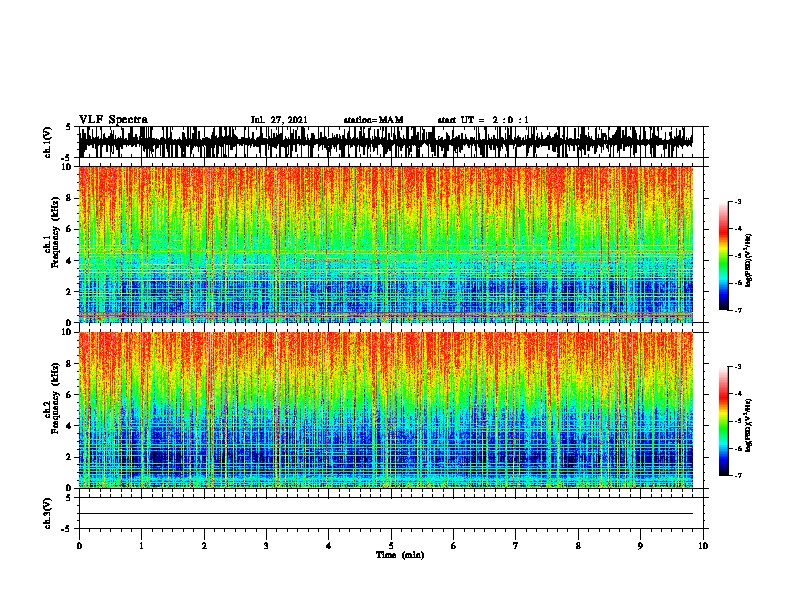Click the ch.1 spectrogram color scale bar

coord(724,256)
